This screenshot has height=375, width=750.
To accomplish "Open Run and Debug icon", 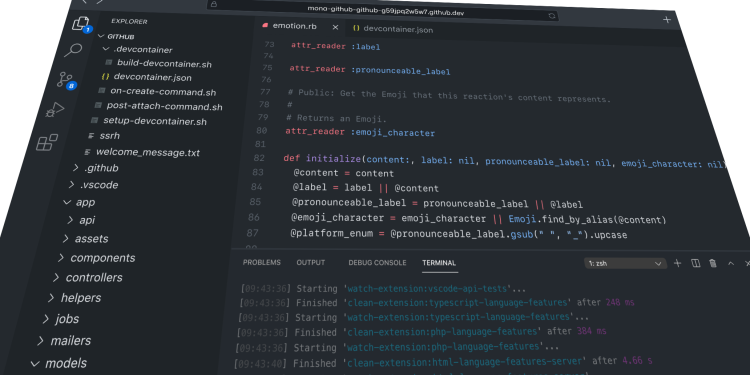I will pos(55,110).
